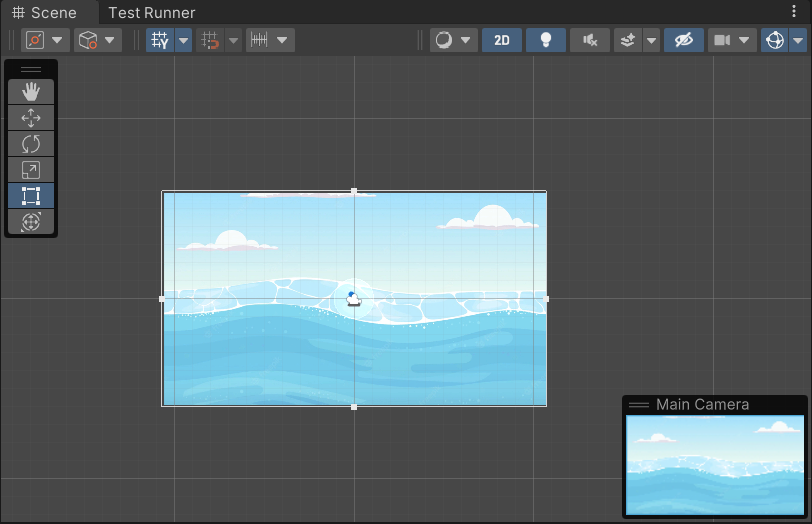Toggle 2D view mode
The image size is (812, 524).
(502, 40)
